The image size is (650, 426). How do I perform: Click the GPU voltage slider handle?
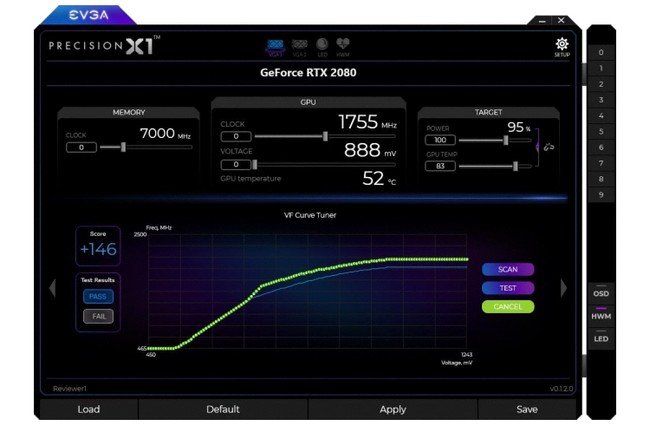click(255, 165)
